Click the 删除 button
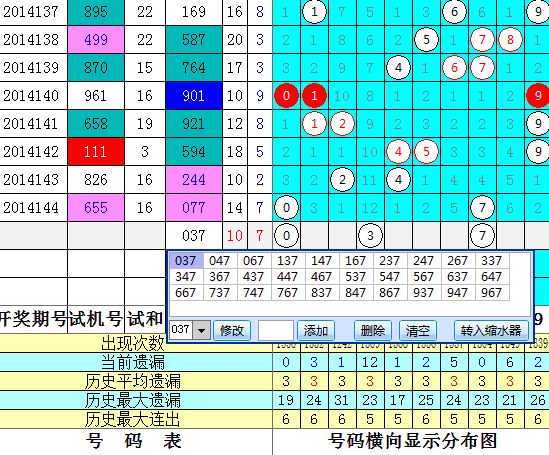The width and height of the screenshot is (549, 455). tap(373, 330)
